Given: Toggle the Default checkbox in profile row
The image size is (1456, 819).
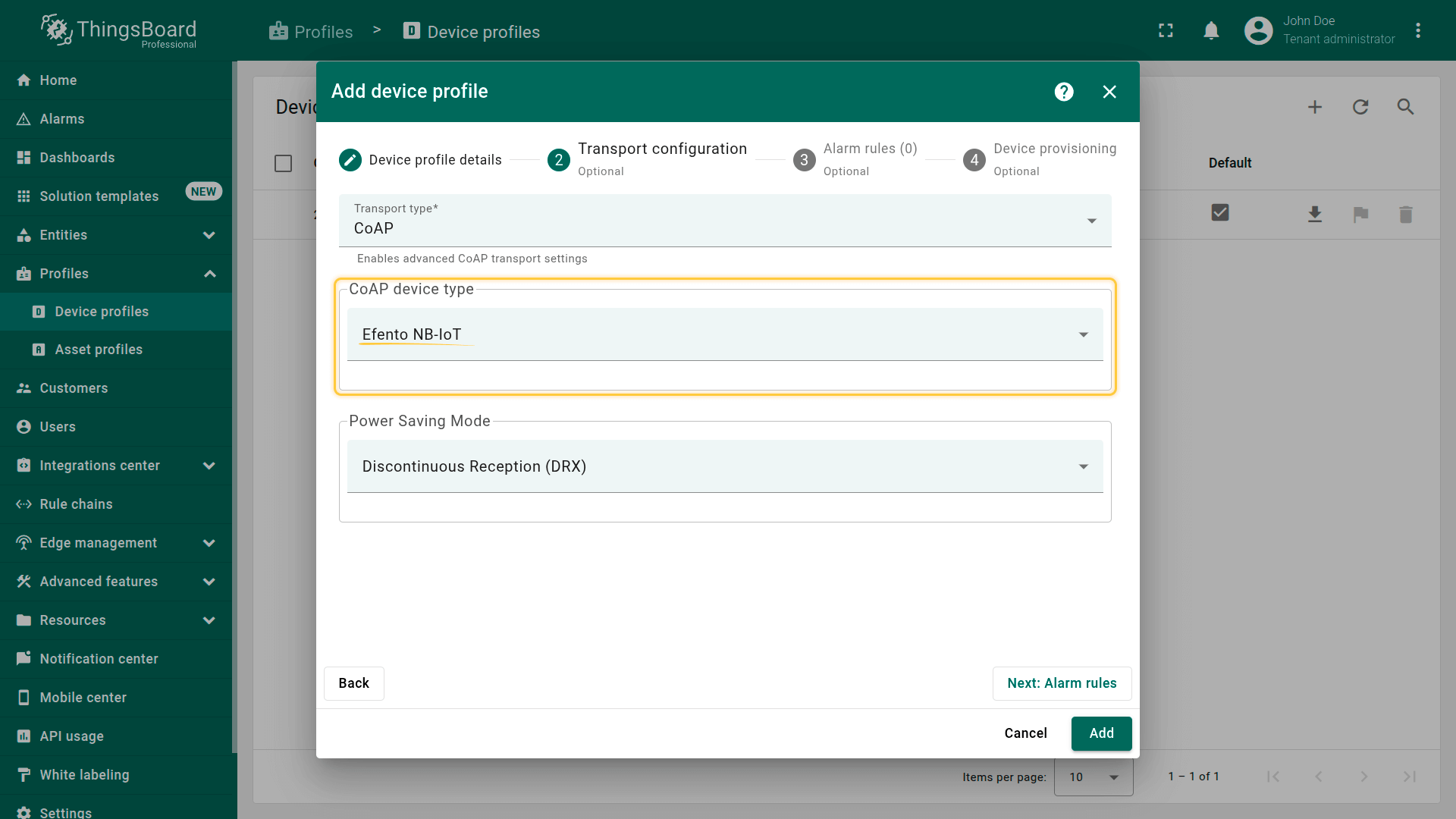Looking at the screenshot, I should tap(1219, 213).
